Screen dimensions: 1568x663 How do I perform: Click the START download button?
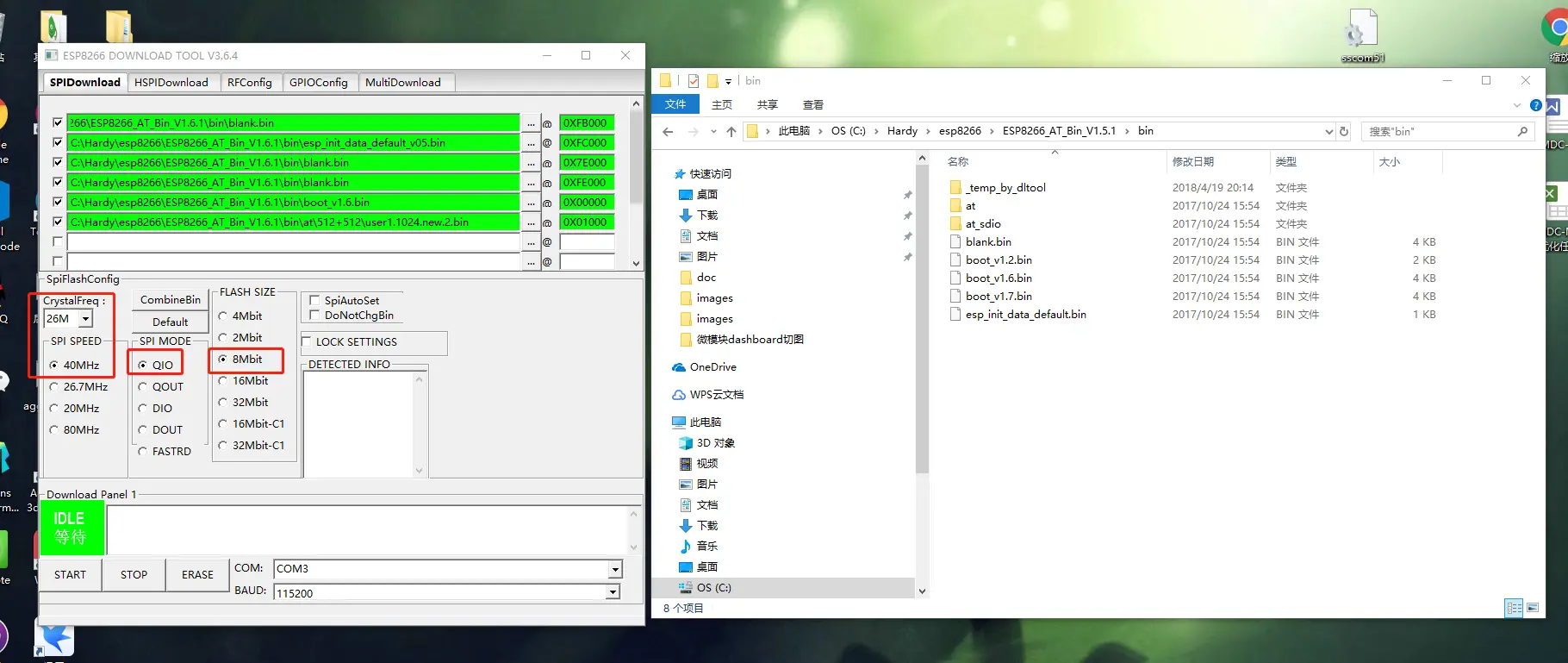tap(71, 575)
